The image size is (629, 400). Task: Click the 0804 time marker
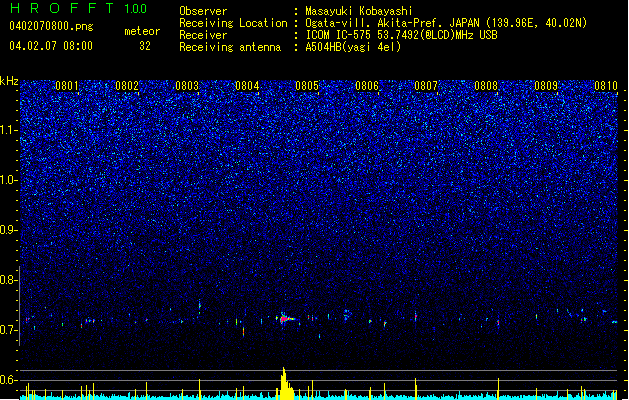pos(247,86)
